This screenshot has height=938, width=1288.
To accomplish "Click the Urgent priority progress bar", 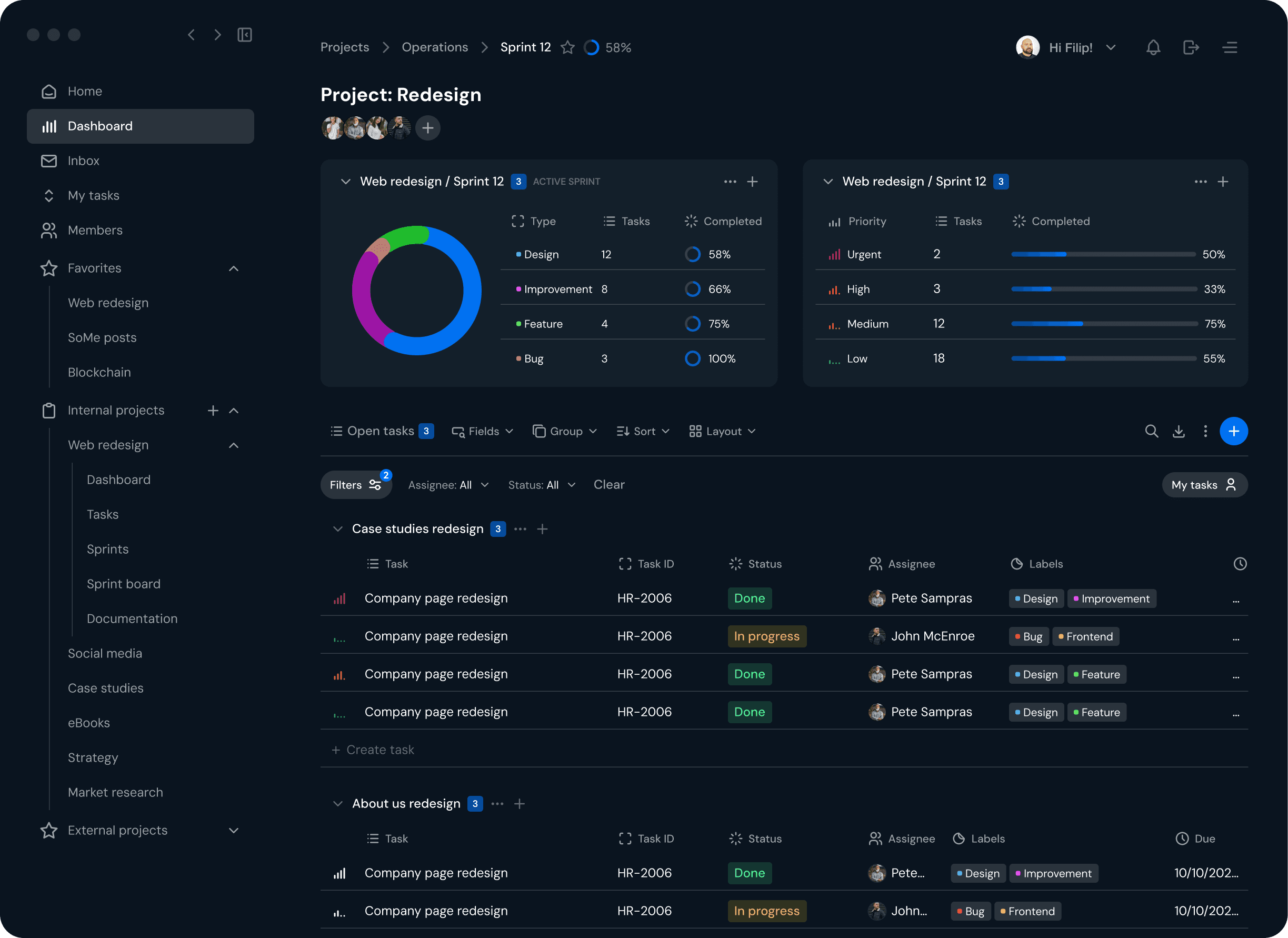I will click(x=1103, y=254).
